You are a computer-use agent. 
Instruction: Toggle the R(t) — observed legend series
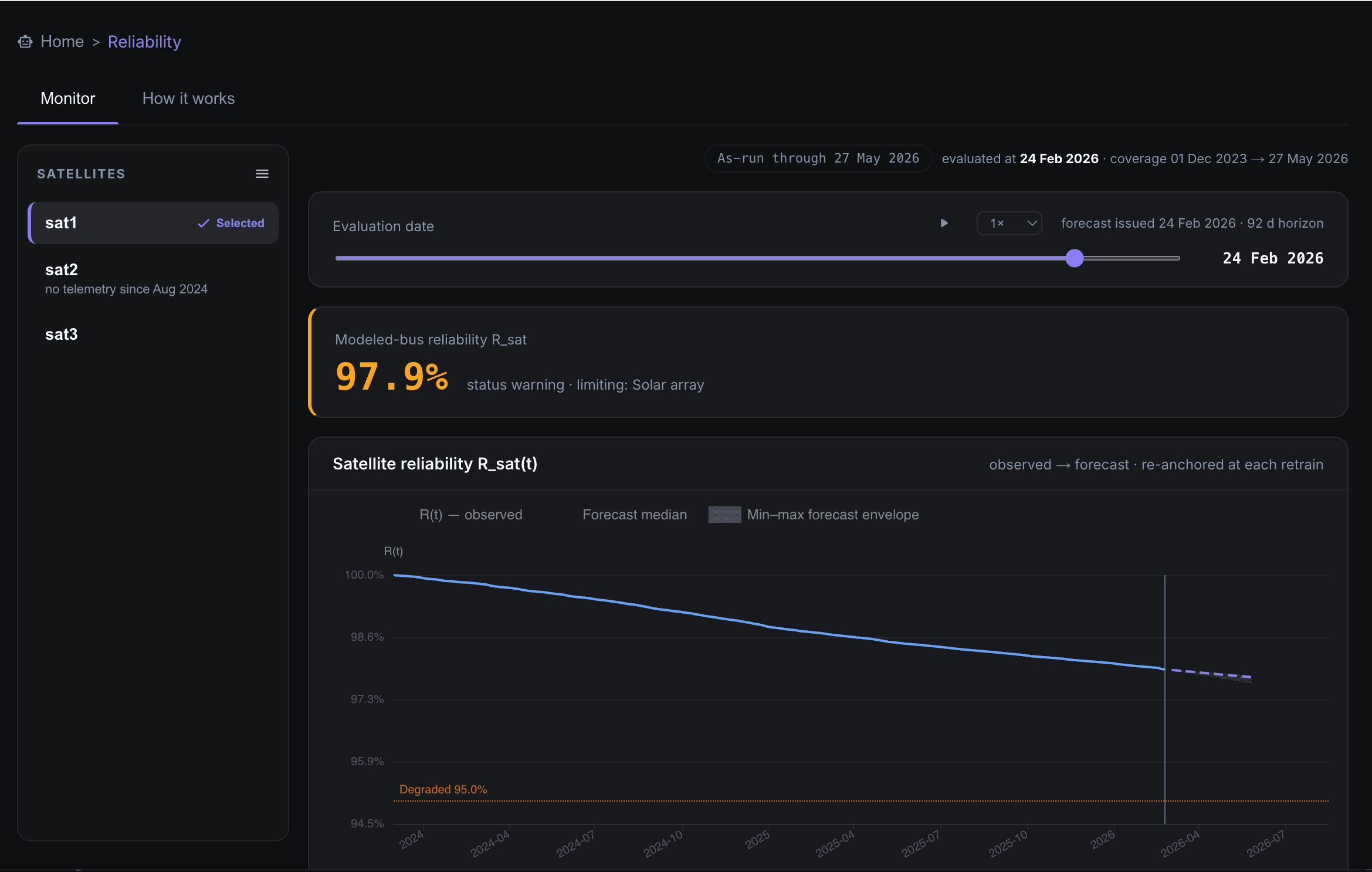click(x=471, y=515)
